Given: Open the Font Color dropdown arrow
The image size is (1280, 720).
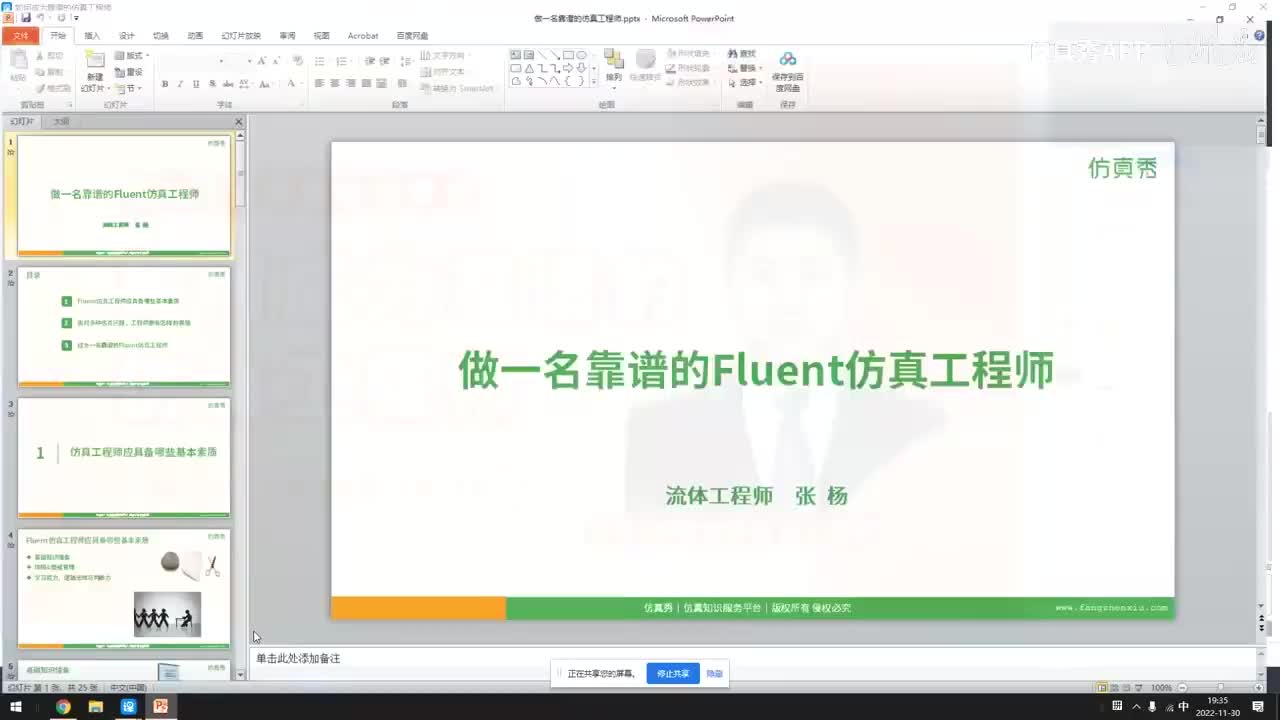Looking at the screenshot, I should point(302,84).
